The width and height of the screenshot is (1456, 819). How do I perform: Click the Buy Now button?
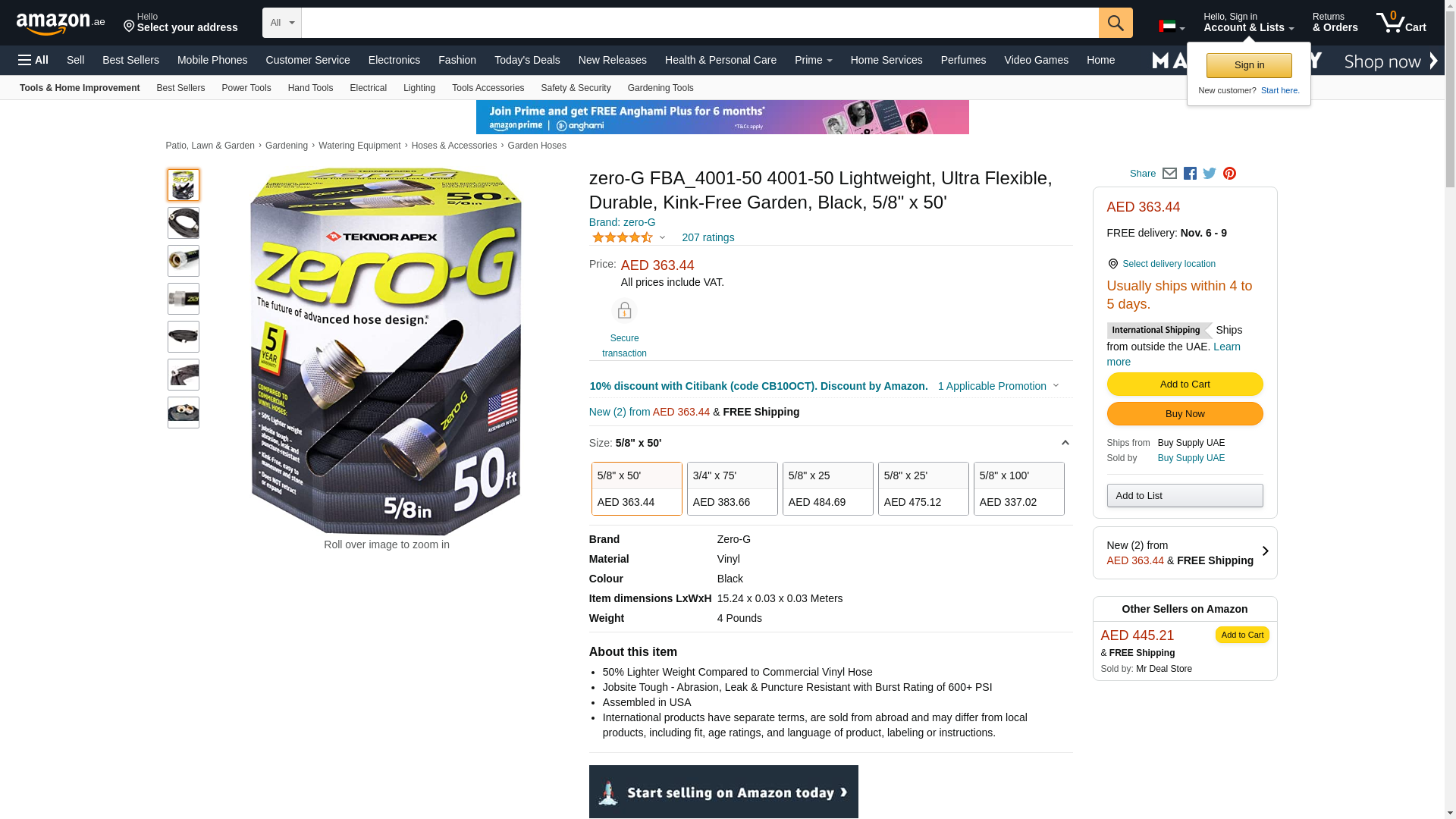click(x=1185, y=414)
